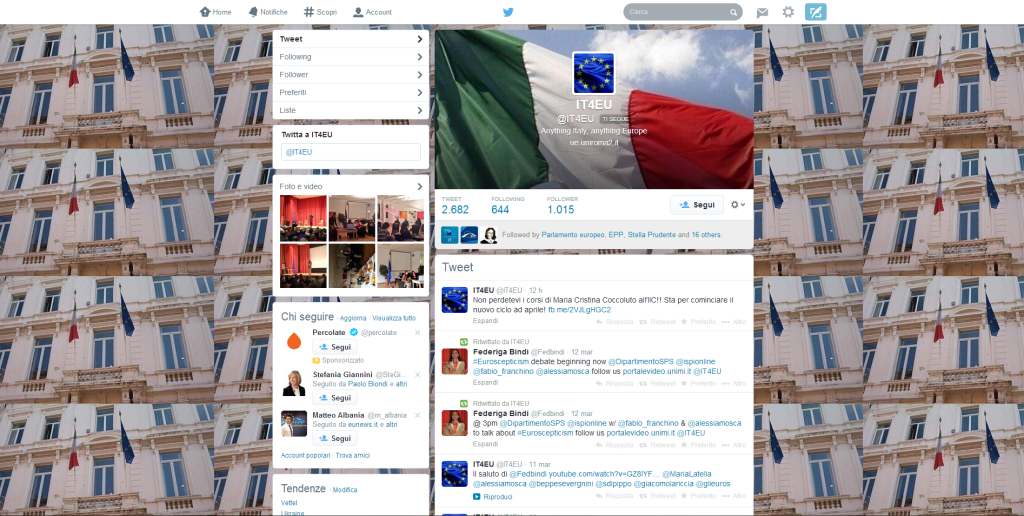Open the profile gear dropdown next to Segui
Screen dimensions: 1024x516
[738, 204]
